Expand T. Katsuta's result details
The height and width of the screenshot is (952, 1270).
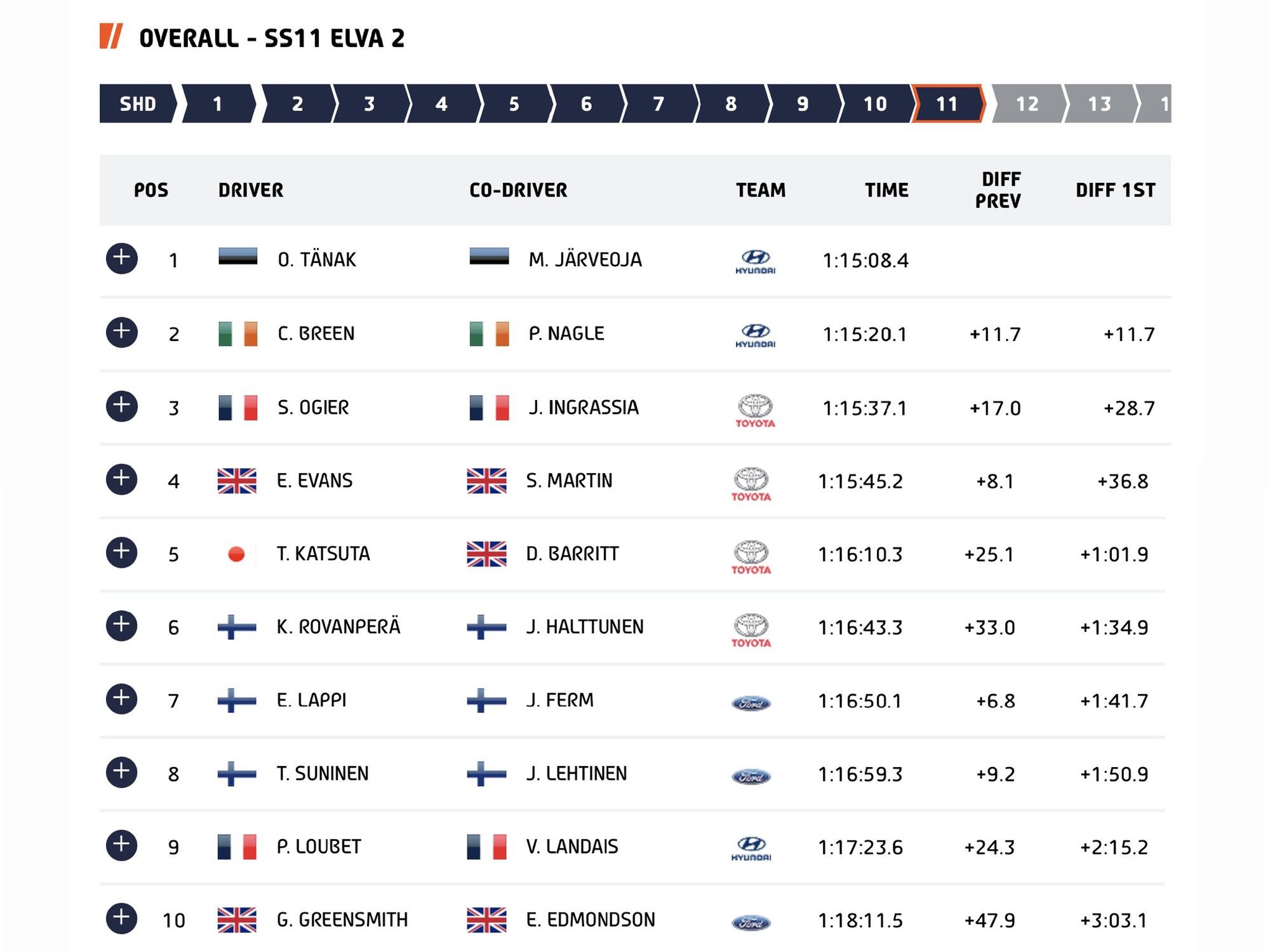coord(122,552)
